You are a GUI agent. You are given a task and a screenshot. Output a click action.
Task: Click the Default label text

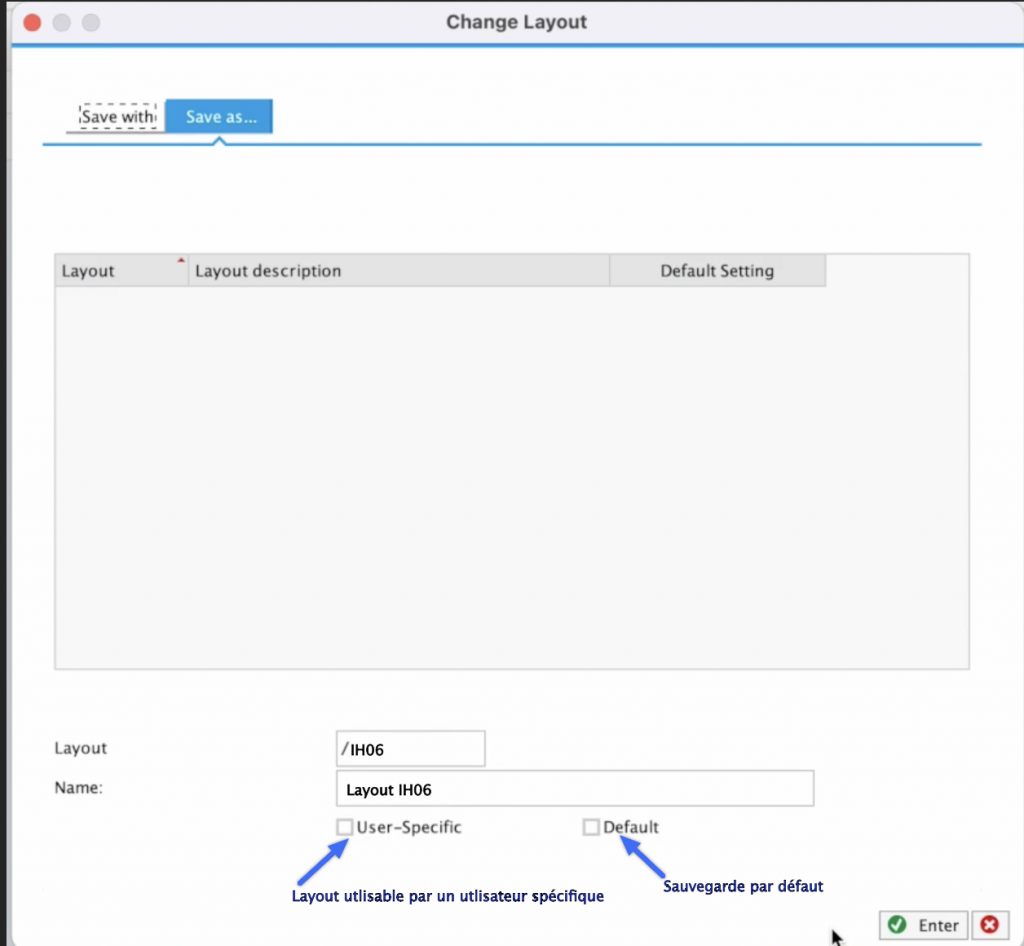(x=631, y=827)
